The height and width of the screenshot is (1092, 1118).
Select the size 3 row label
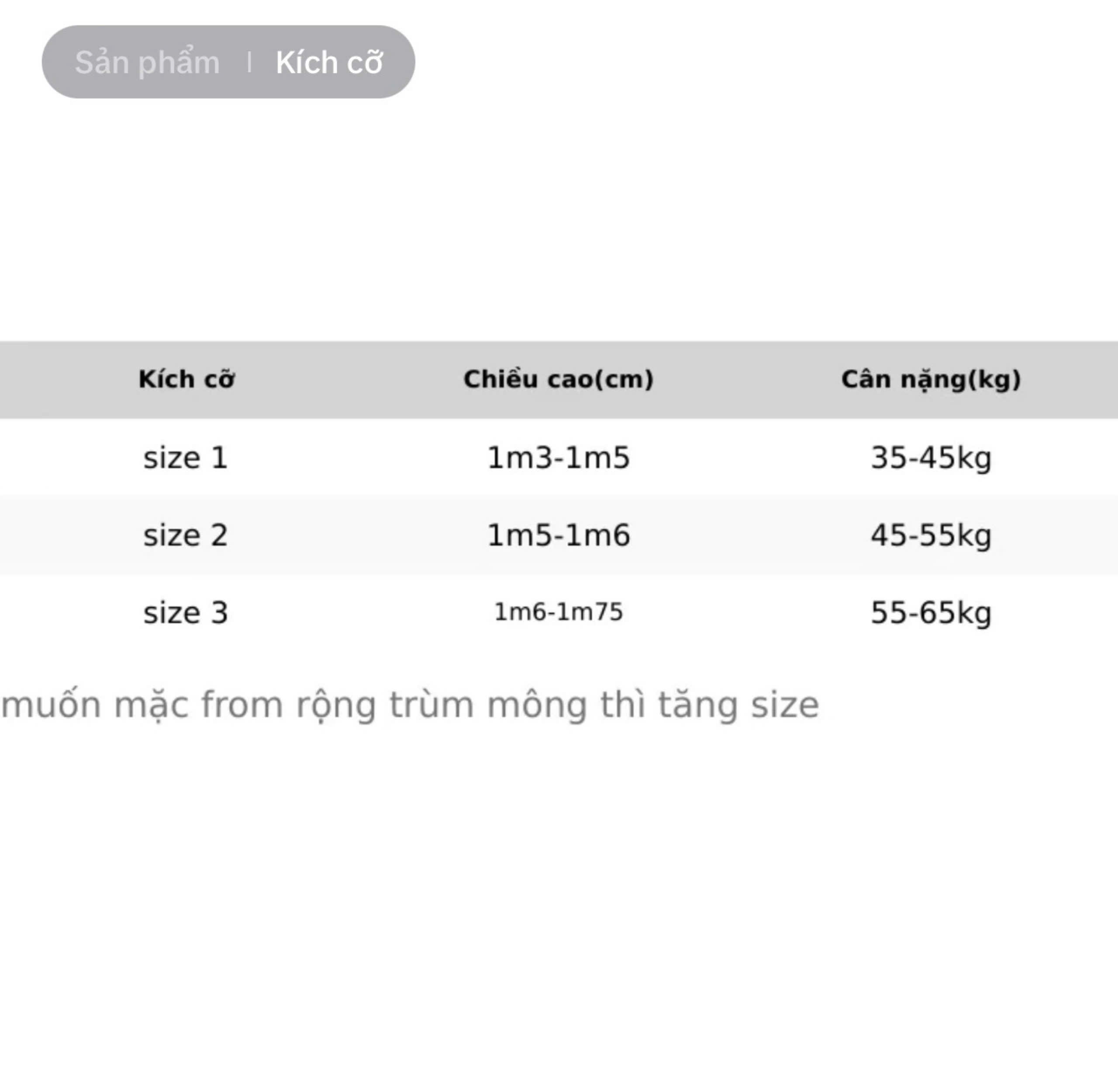point(186,612)
